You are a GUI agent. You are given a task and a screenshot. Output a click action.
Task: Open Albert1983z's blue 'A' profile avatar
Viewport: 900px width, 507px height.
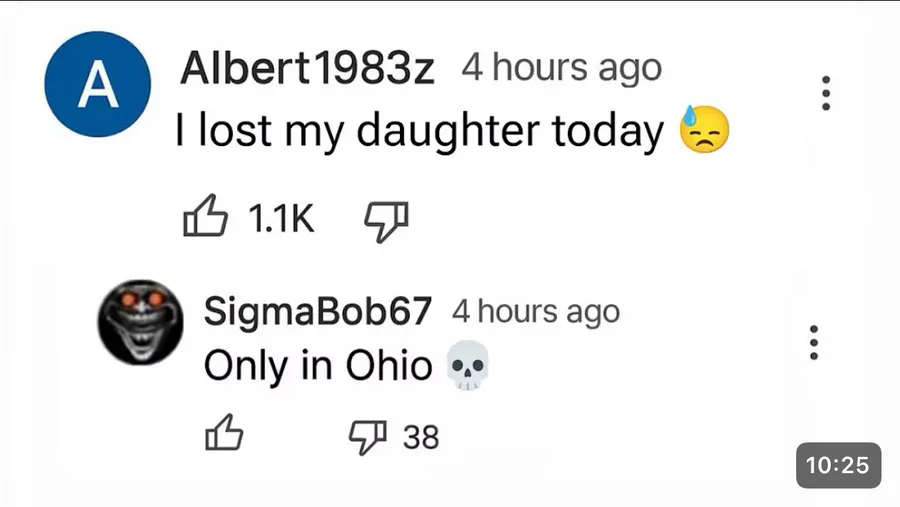click(x=98, y=86)
